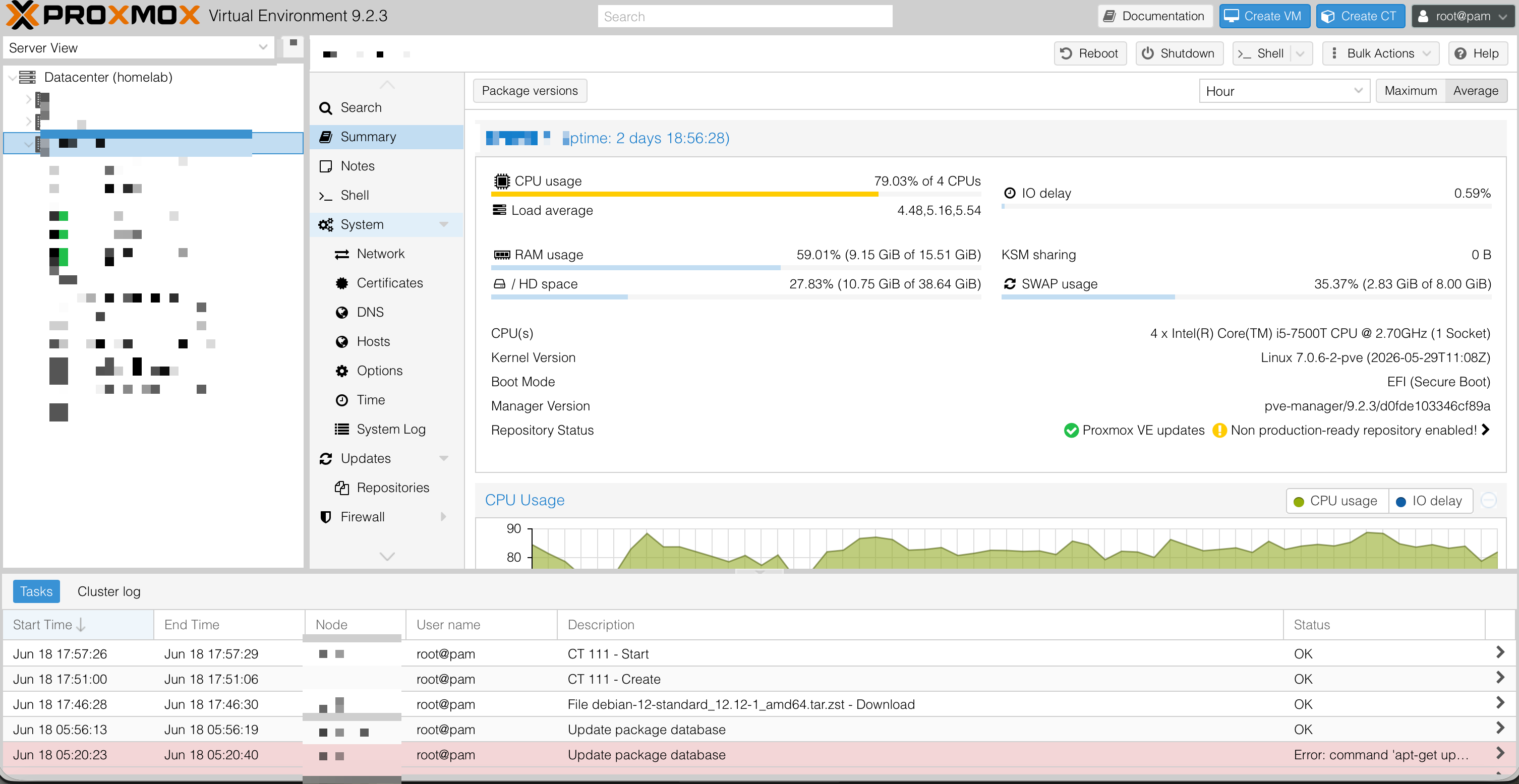This screenshot has width=1519, height=784.
Task: Collapse the Datacenter (homelab) tree
Action: pyautogui.click(x=12, y=77)
